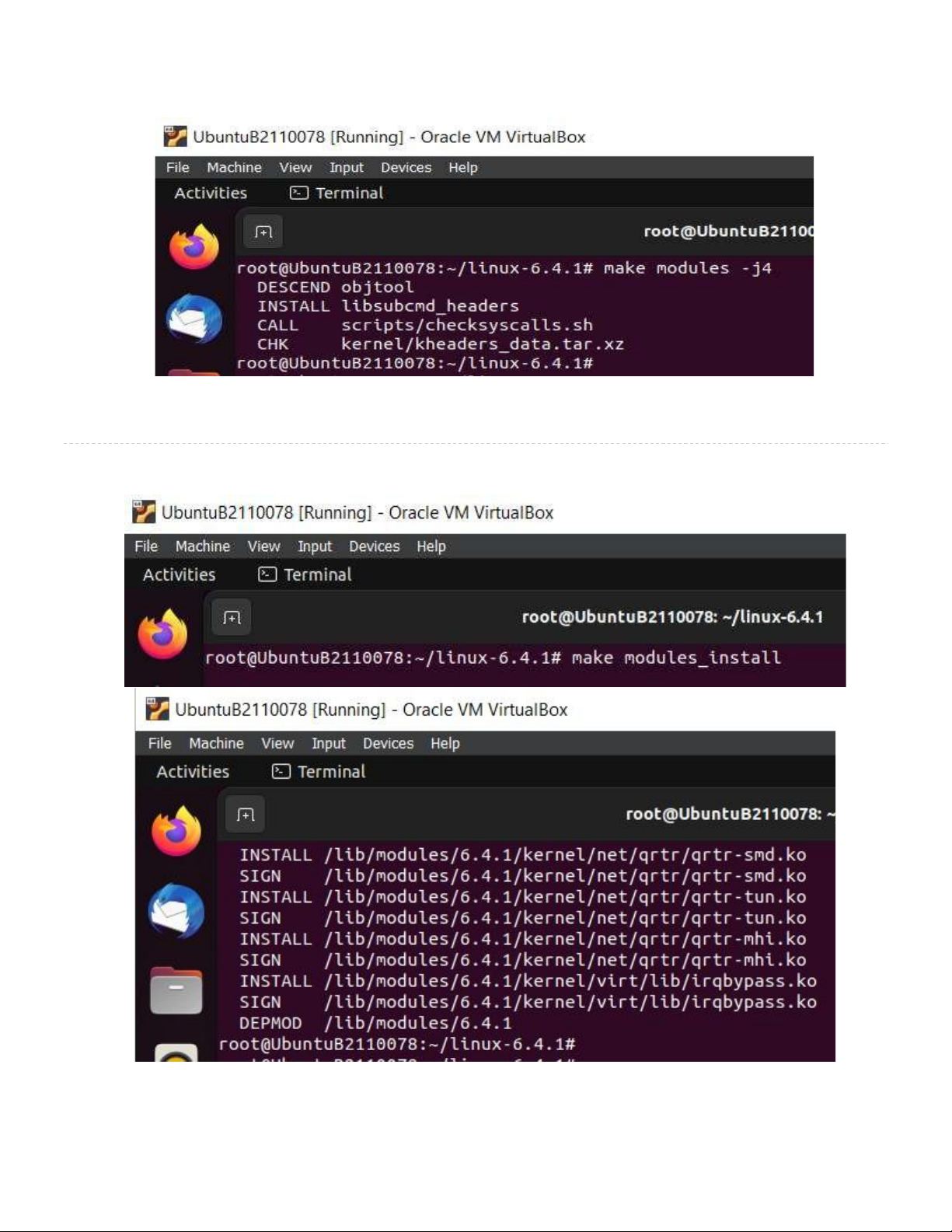The height and width of the screenshot is (1232, 952).
Task: Open Input menu in the DEPMOD output window
Action: coord(329,744)
